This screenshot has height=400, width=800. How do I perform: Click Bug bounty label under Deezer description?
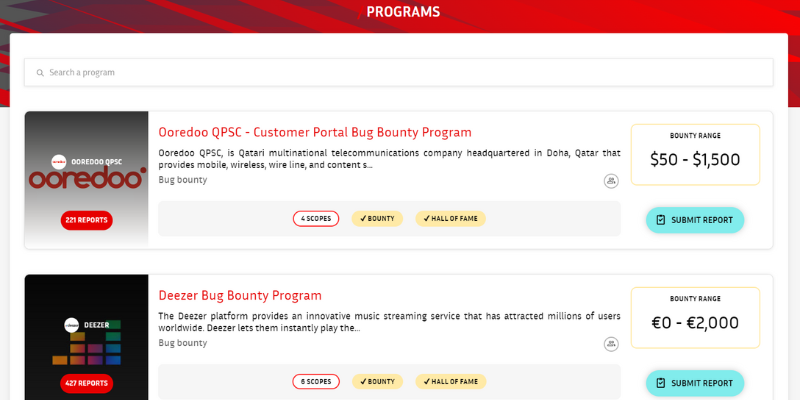(x=183, y=343)
